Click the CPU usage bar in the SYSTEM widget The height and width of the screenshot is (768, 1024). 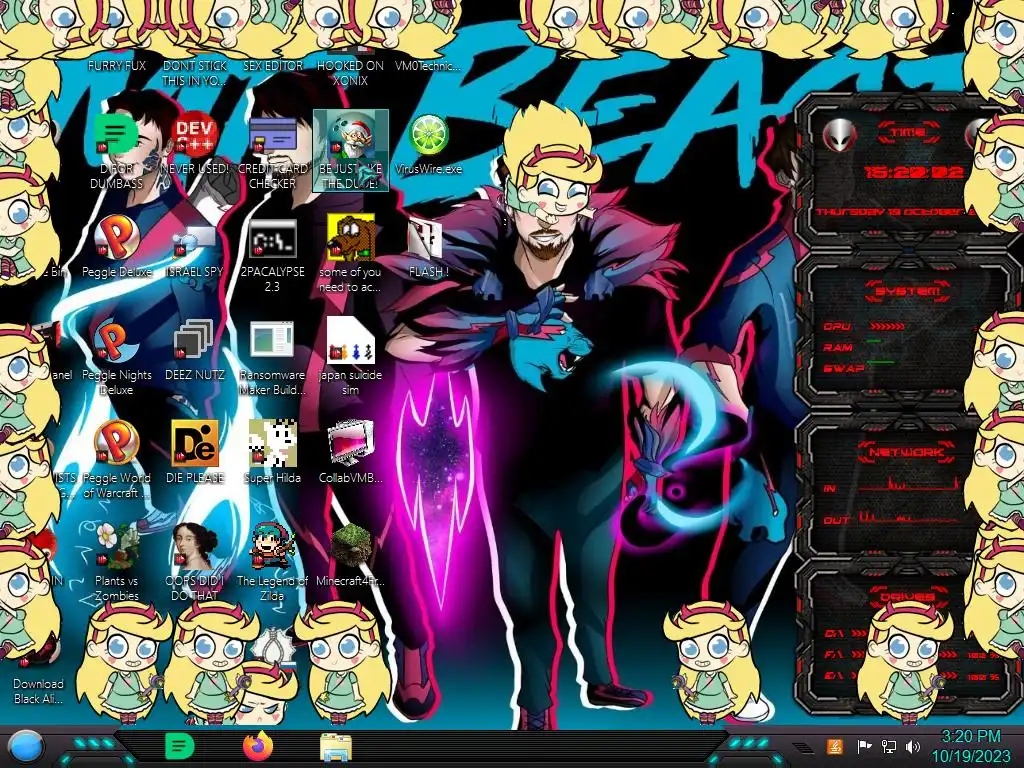click(887, 326)
